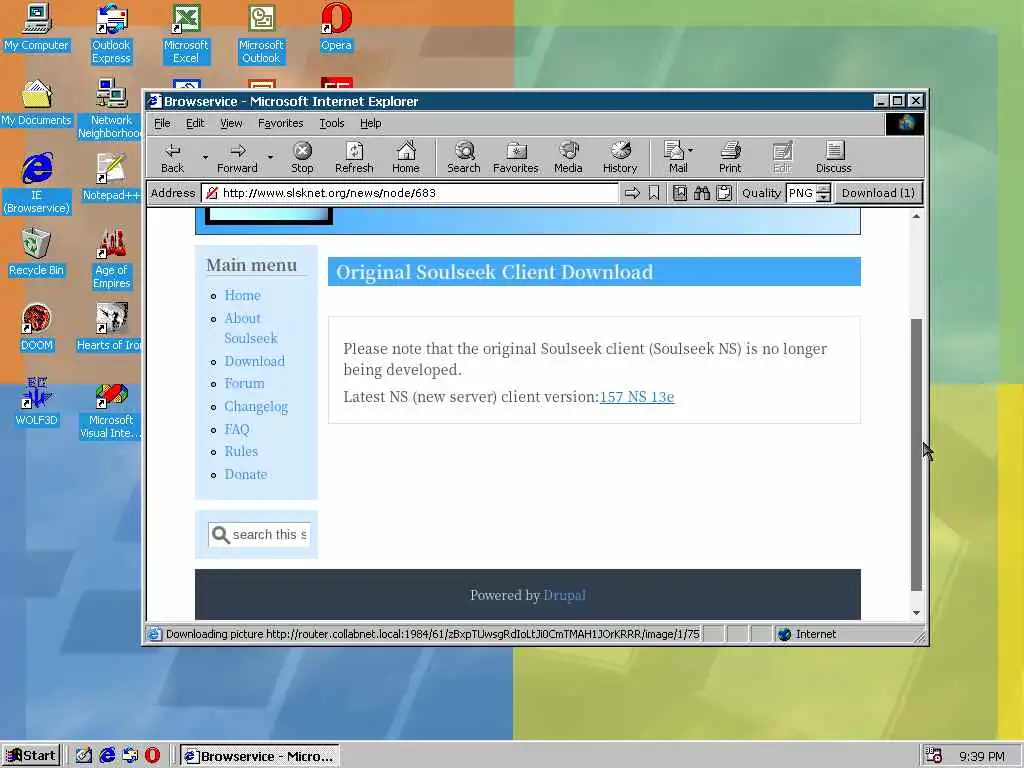1024x768 pixels.
Task: Open the Windows Start button
Action: click(x=31, y=756)
